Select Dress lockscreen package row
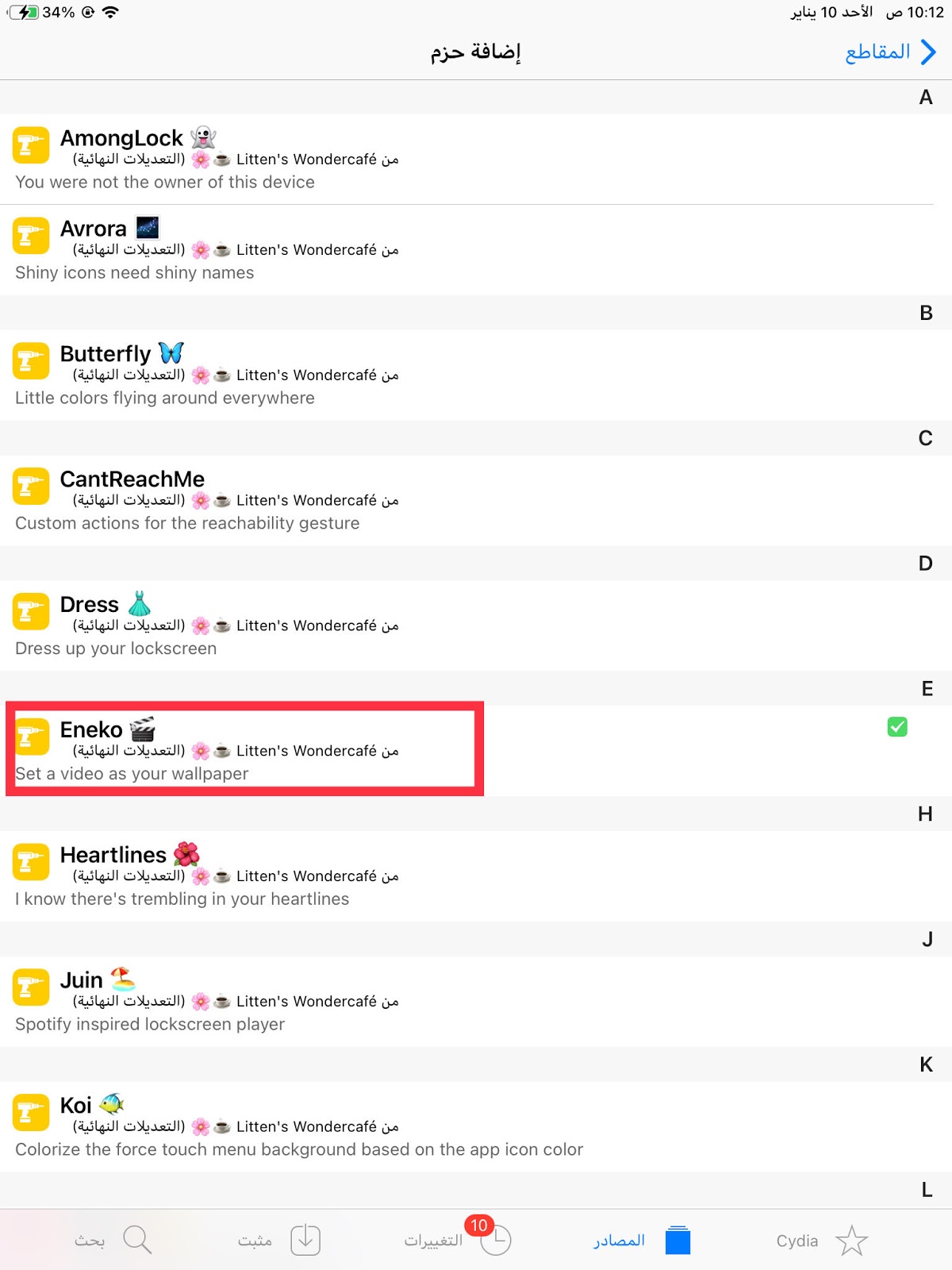The width and height of the screenshot is (952, 1270). click(x=476, y=625)
